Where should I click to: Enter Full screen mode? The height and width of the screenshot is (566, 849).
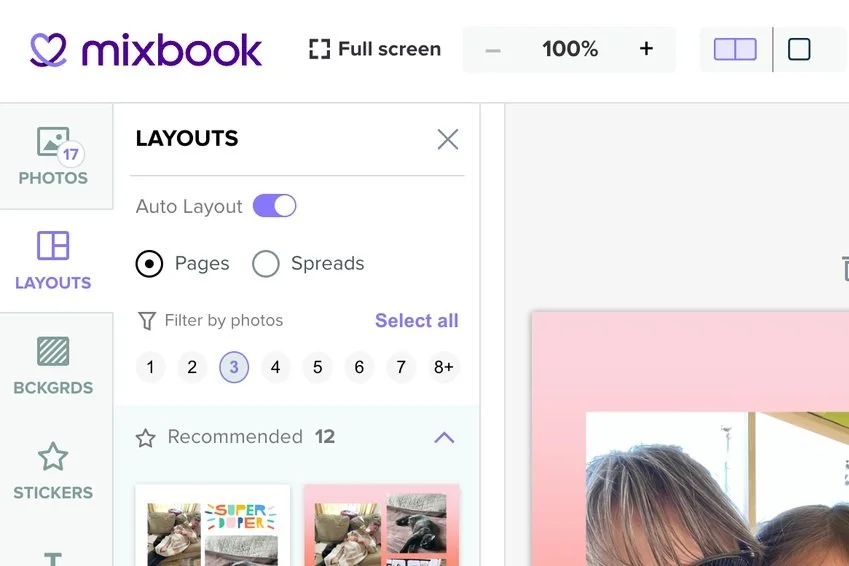coord(375,49)
